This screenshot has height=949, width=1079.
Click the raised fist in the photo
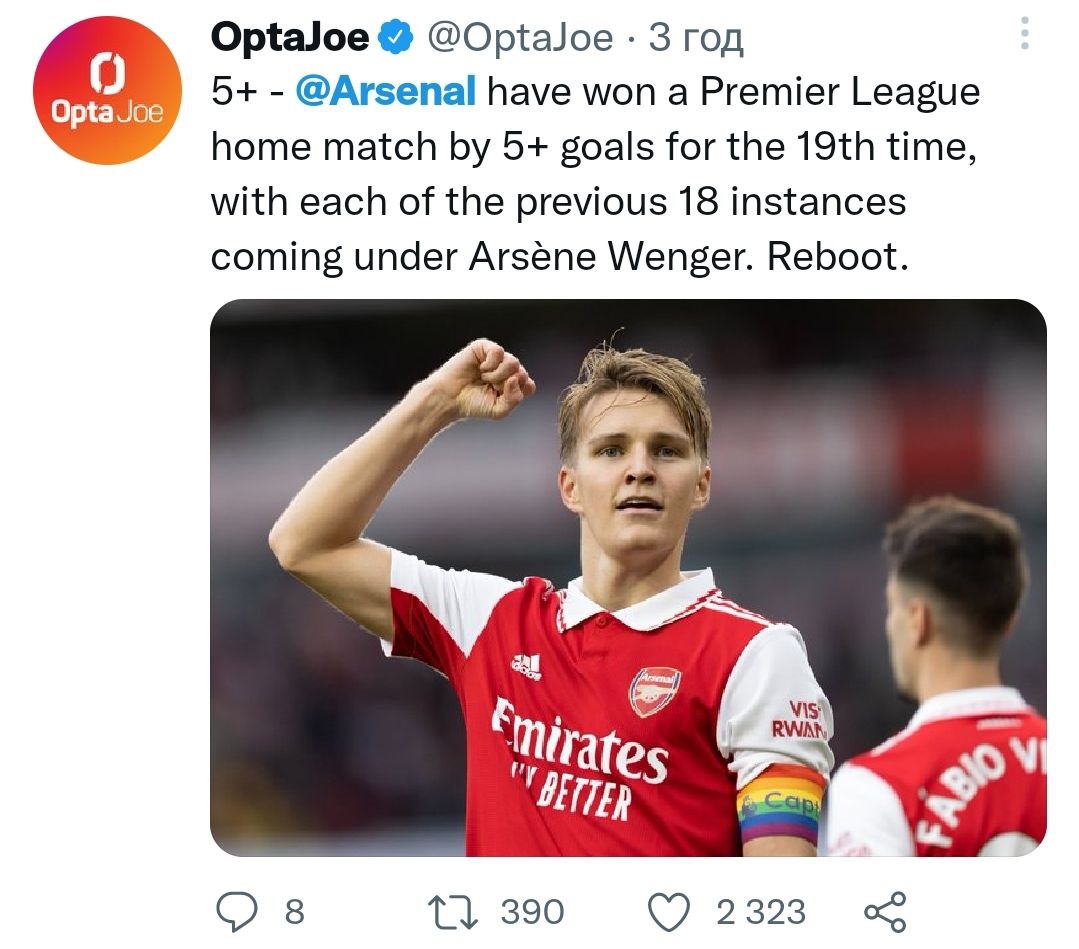487,377
